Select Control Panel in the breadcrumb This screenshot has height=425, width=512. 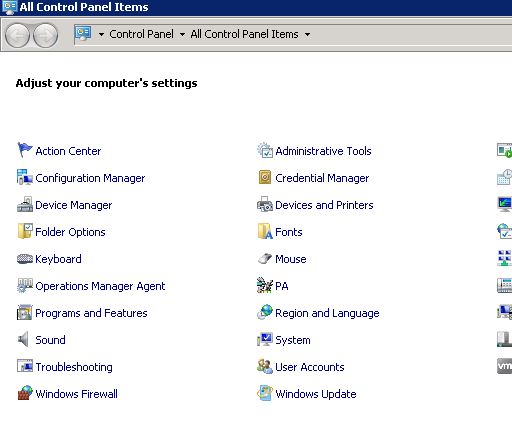[x=141, y=34]
